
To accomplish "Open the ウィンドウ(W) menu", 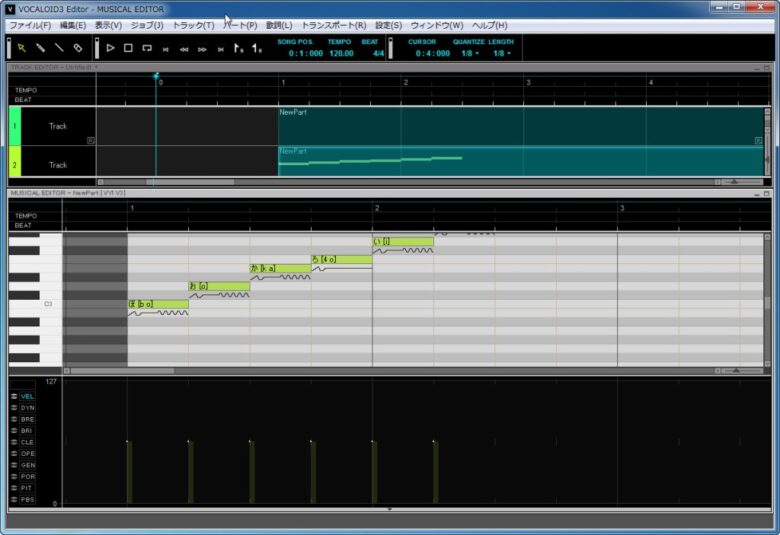I will (x=437, y=25).
